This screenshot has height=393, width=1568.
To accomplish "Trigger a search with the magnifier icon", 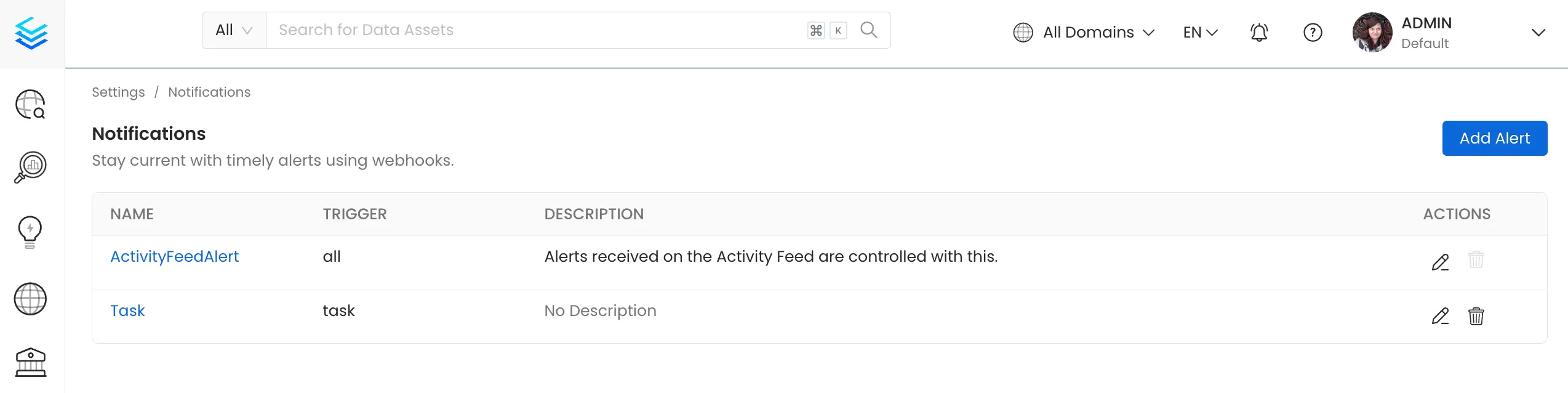I will [869, 30].
